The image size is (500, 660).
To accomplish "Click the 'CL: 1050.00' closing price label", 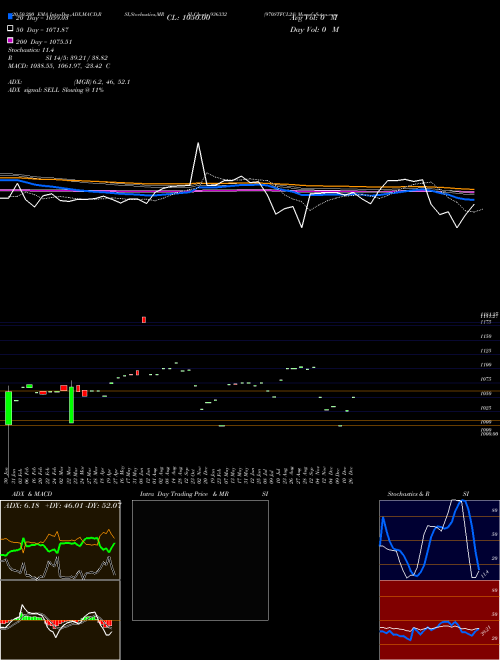I will tap(188, 18).
